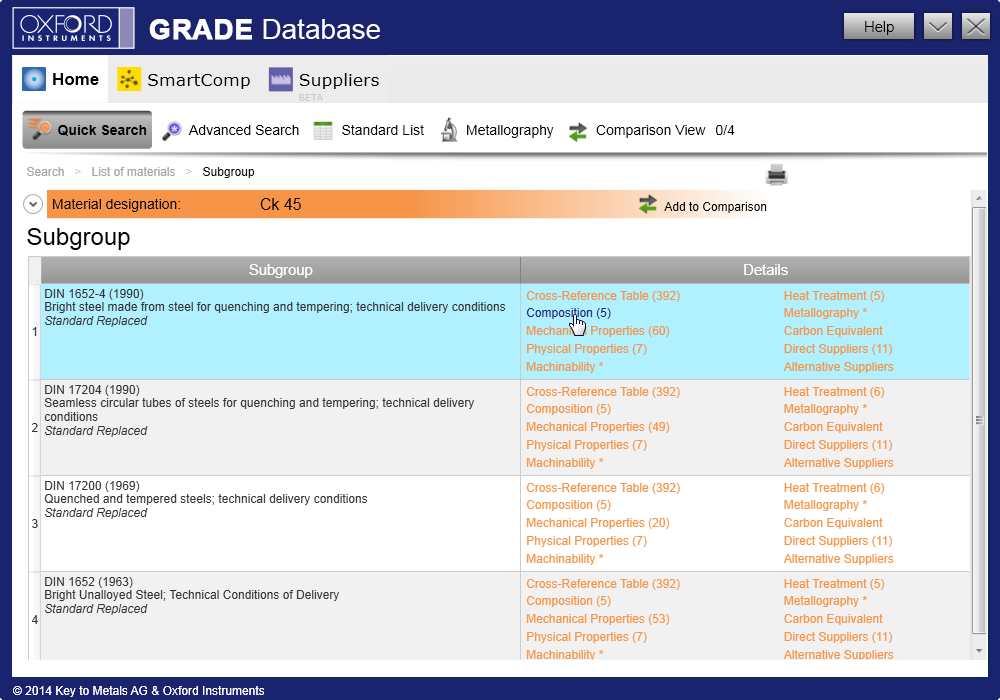Open the Metallography section

497,130
